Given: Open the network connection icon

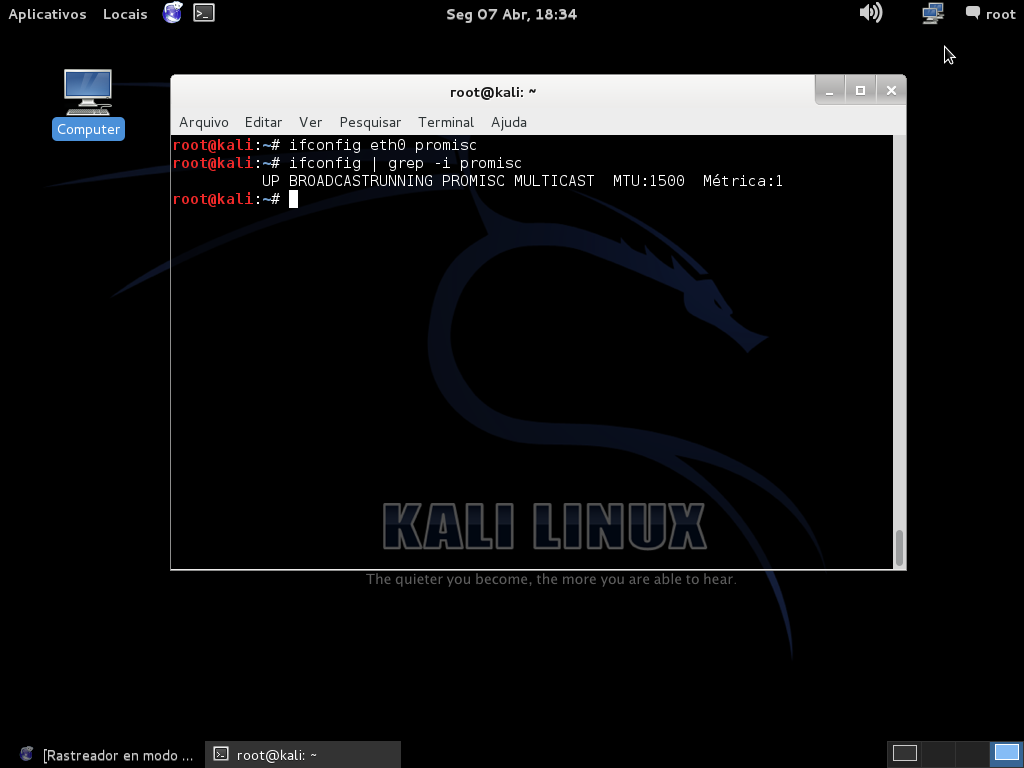Looking at the screenshot, I should [x=933, y=13].
